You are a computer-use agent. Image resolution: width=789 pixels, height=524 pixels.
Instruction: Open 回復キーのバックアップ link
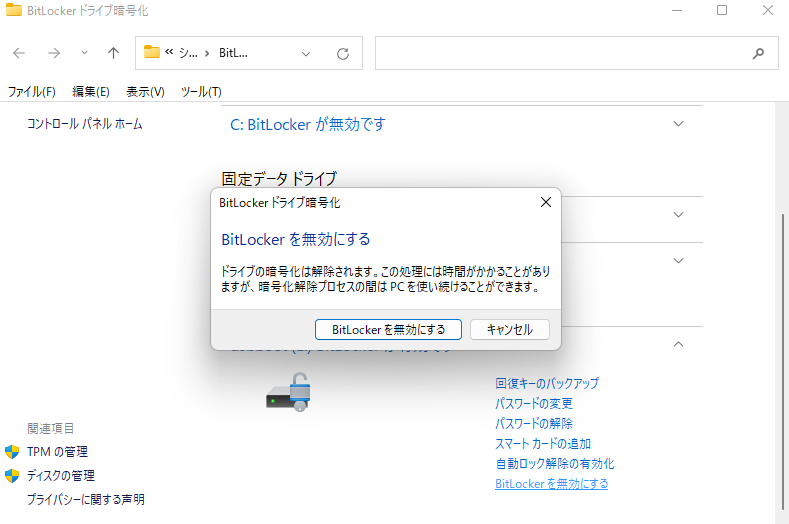click(x=547, y=384)
